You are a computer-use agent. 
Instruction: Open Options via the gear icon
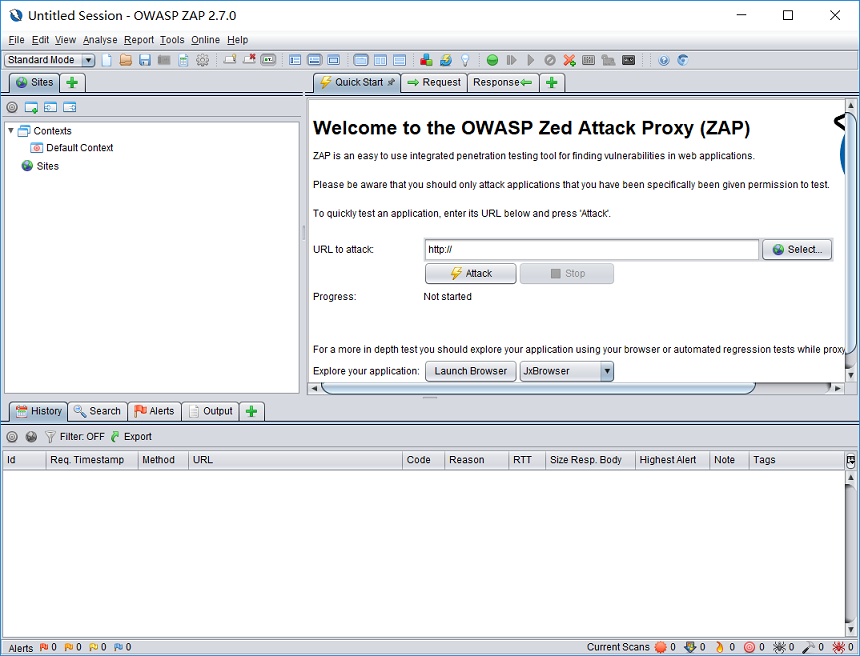[x=202, y=60]
